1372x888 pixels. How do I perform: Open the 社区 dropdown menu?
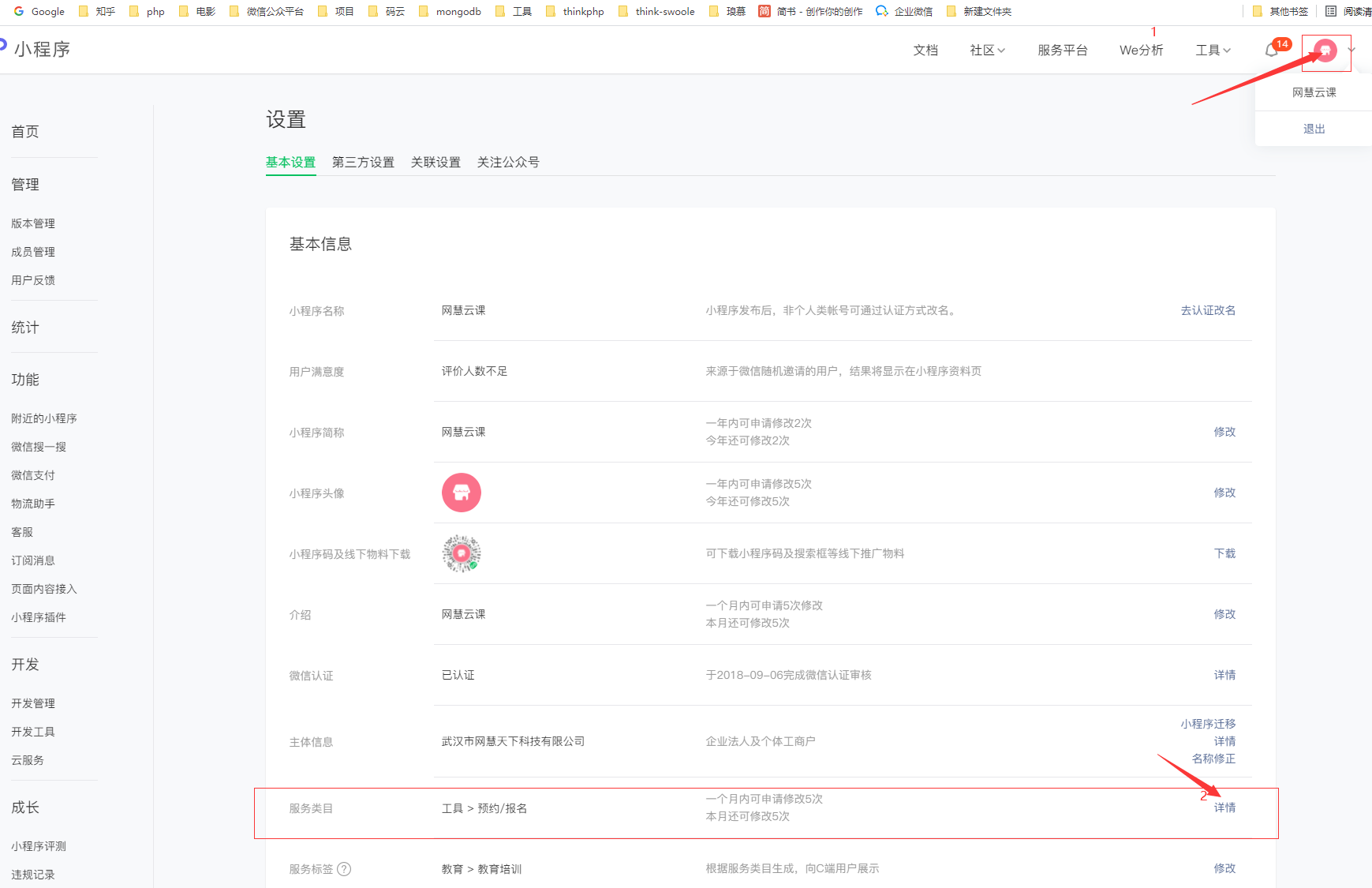tap(988, 50)
